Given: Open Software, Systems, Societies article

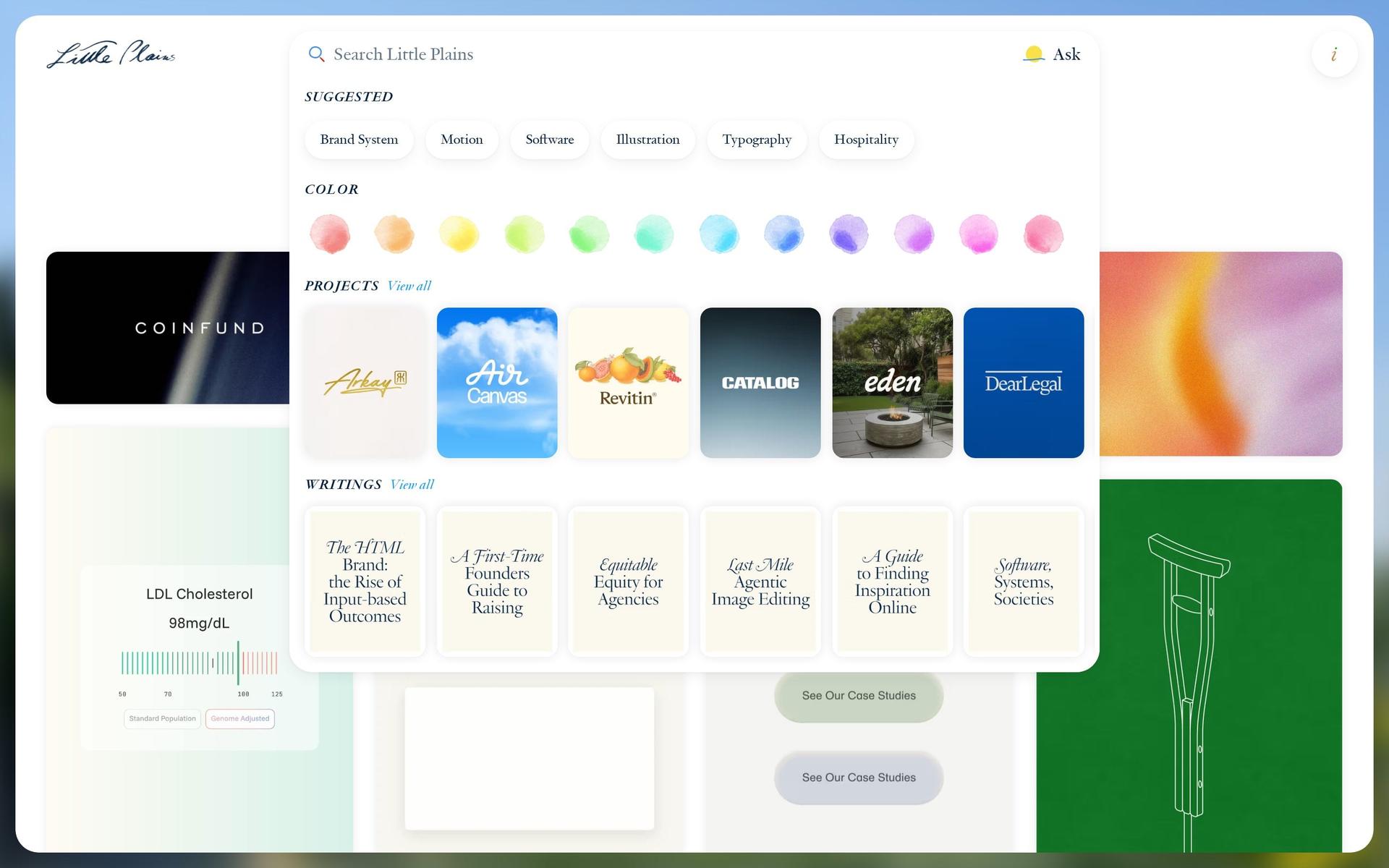Looking at the screenshot, I should (x=1024, y=582).
